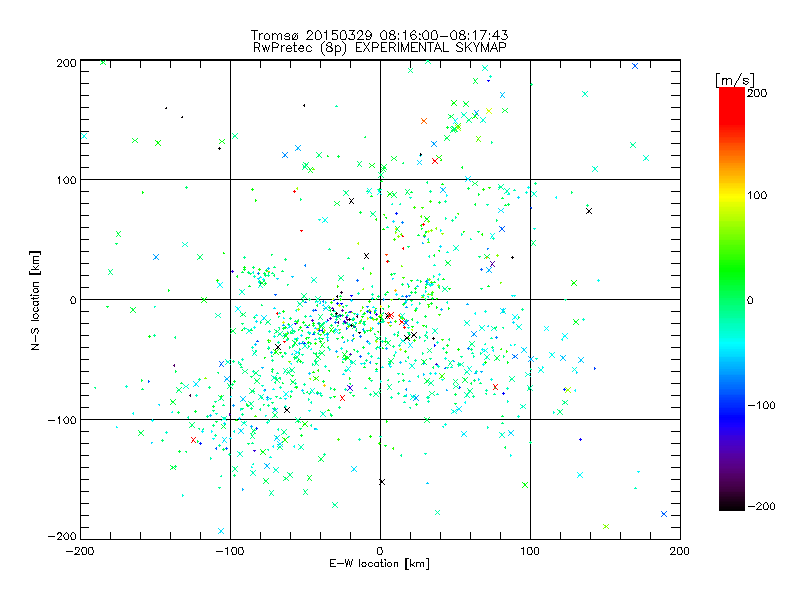Click the '-200' tick label on N-S axis

62,536
